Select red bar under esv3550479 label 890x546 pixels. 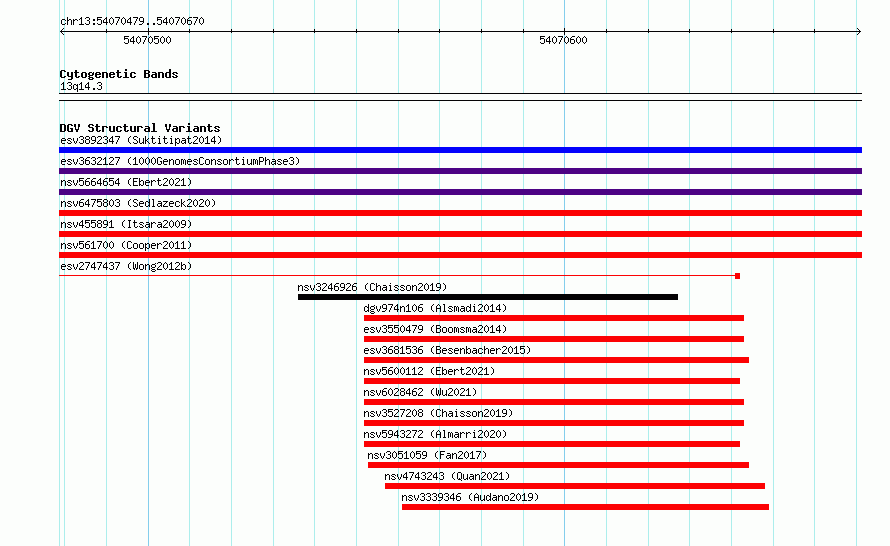554,339
